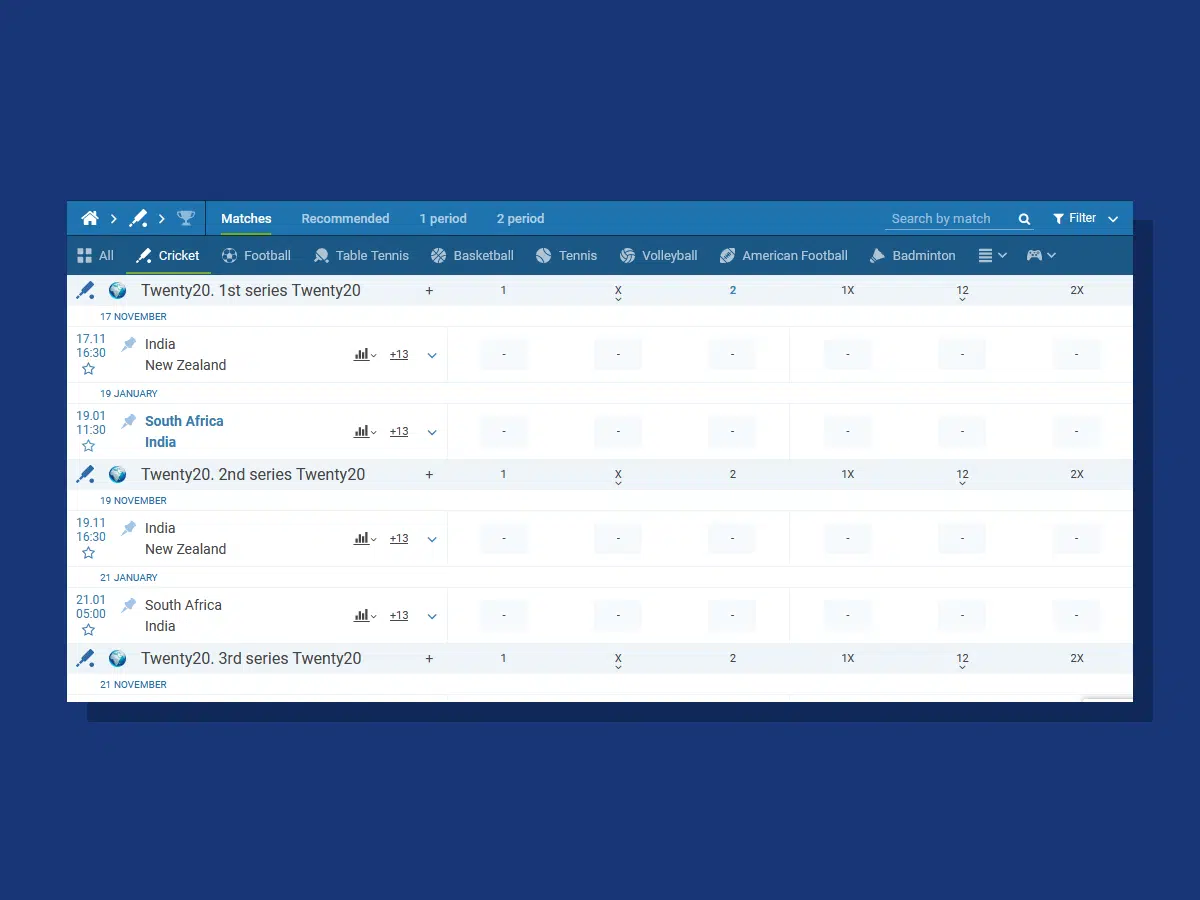The image size is (1200, 900).
Task: Open South Africa India match link on 19.01
Action: [184, 431]
